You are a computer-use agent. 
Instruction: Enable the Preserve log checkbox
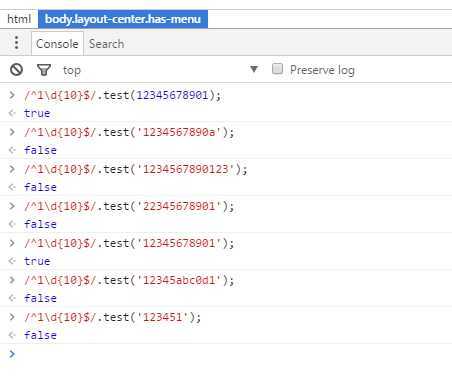tap(277, 69)
